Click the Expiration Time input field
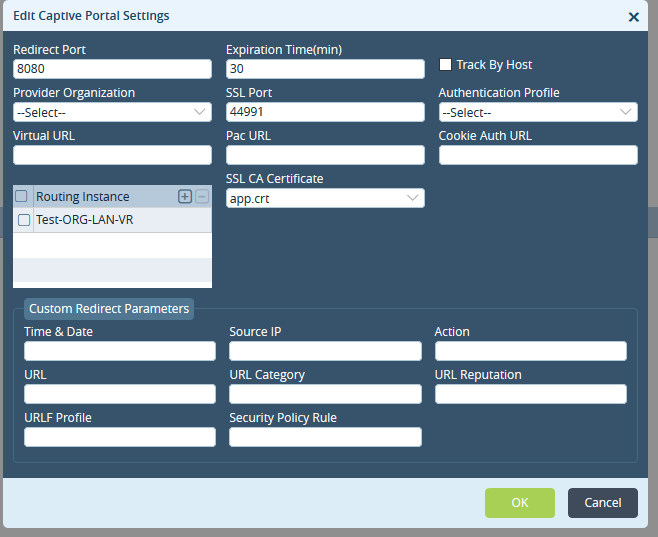This screenshot has height=537, width=658. pyautogui.click(x=325, y=69)
